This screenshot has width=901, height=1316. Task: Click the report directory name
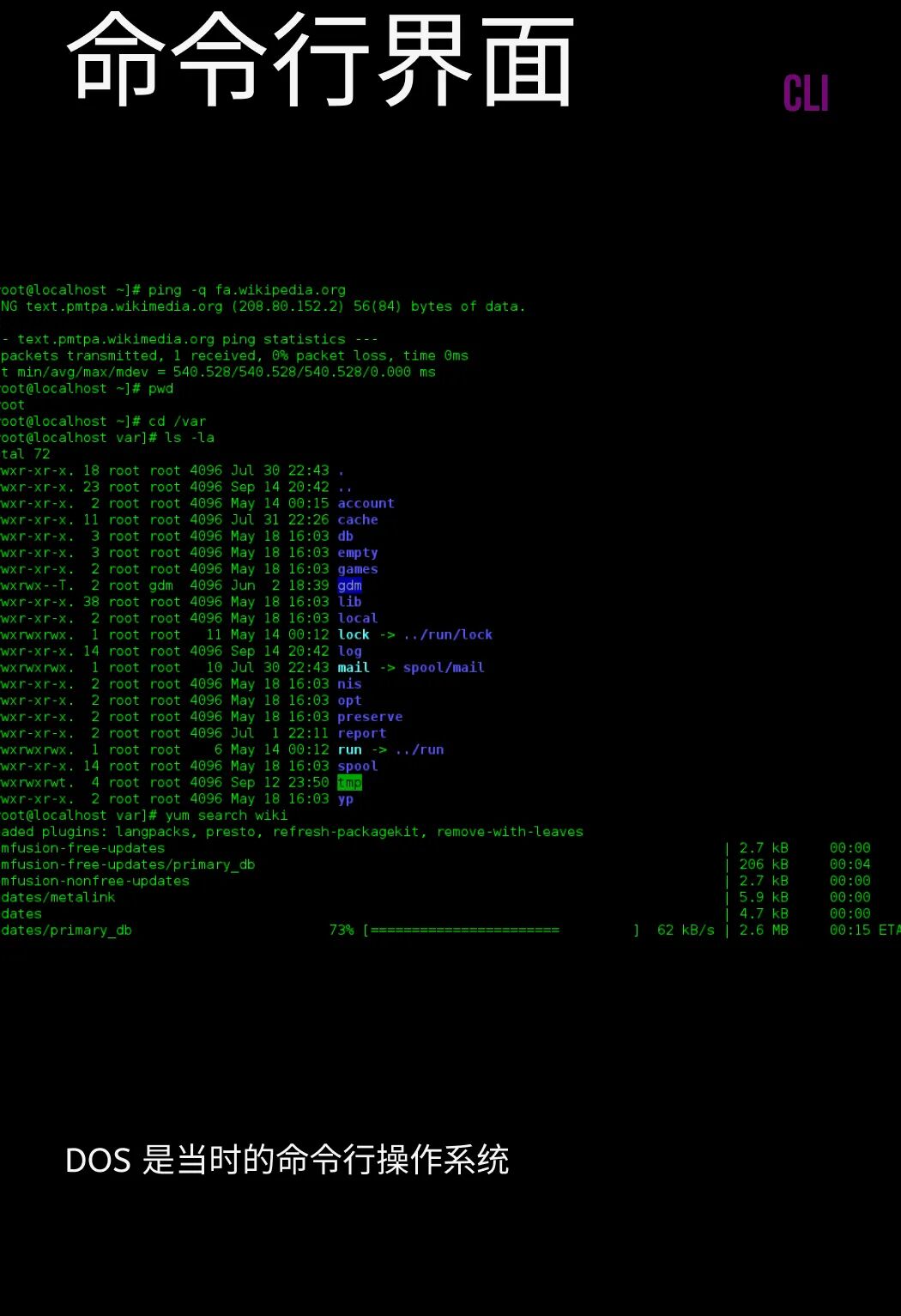tap(361, 733)
